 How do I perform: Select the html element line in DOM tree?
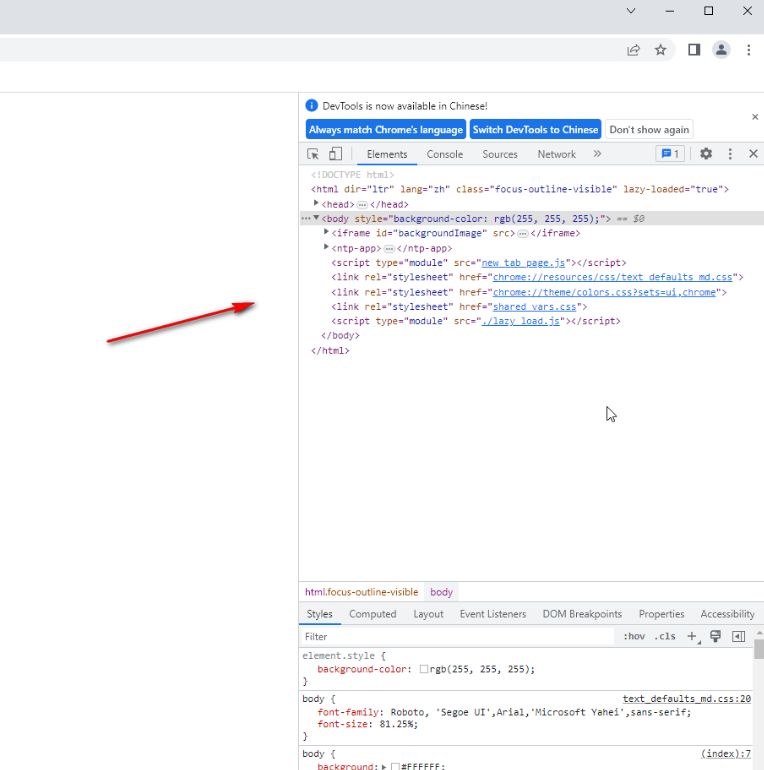[519, 189]
